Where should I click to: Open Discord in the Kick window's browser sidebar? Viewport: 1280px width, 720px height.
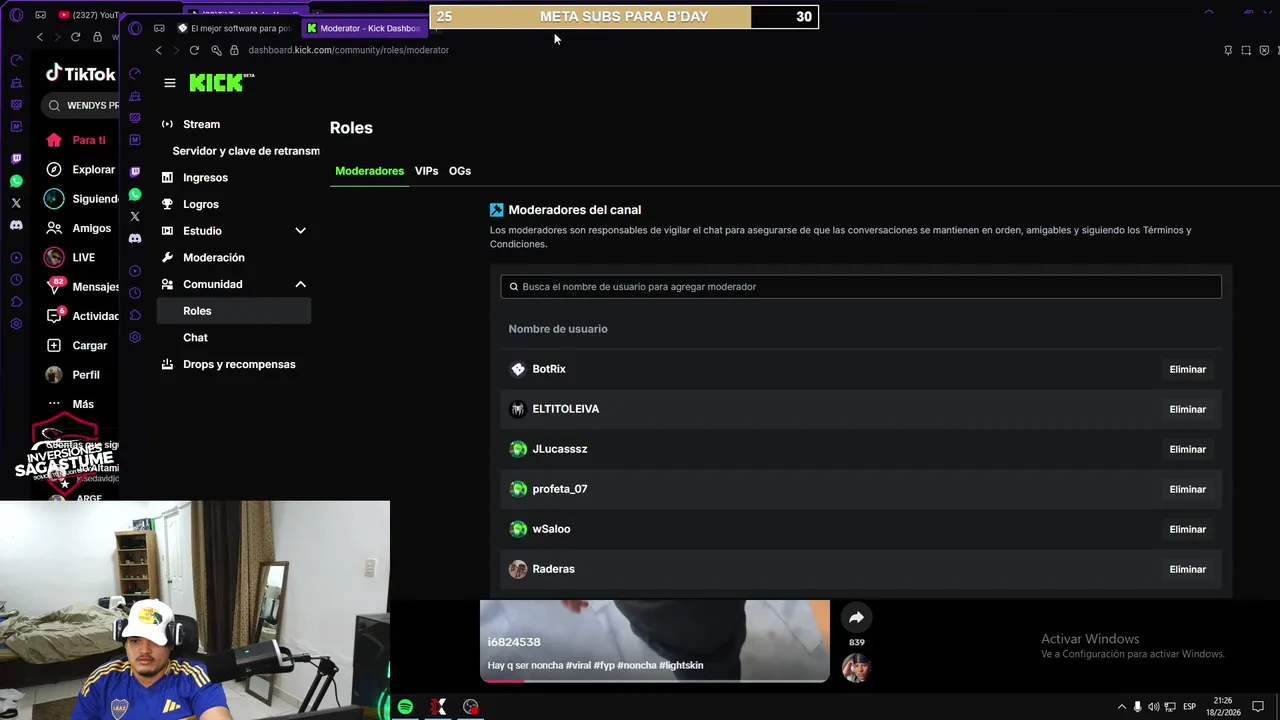point(135,238)
